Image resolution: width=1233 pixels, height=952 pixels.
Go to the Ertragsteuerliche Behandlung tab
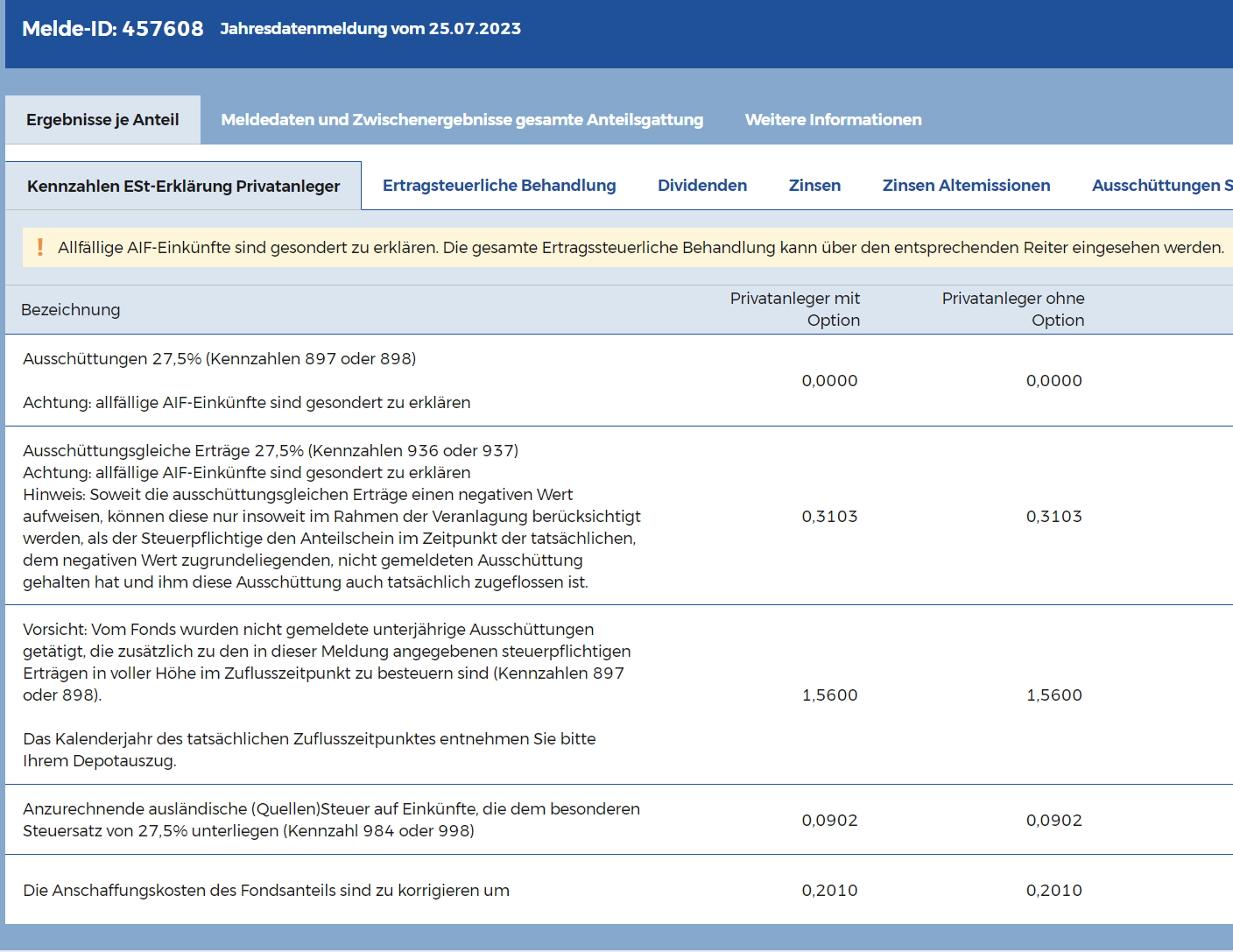coord(499,186)
